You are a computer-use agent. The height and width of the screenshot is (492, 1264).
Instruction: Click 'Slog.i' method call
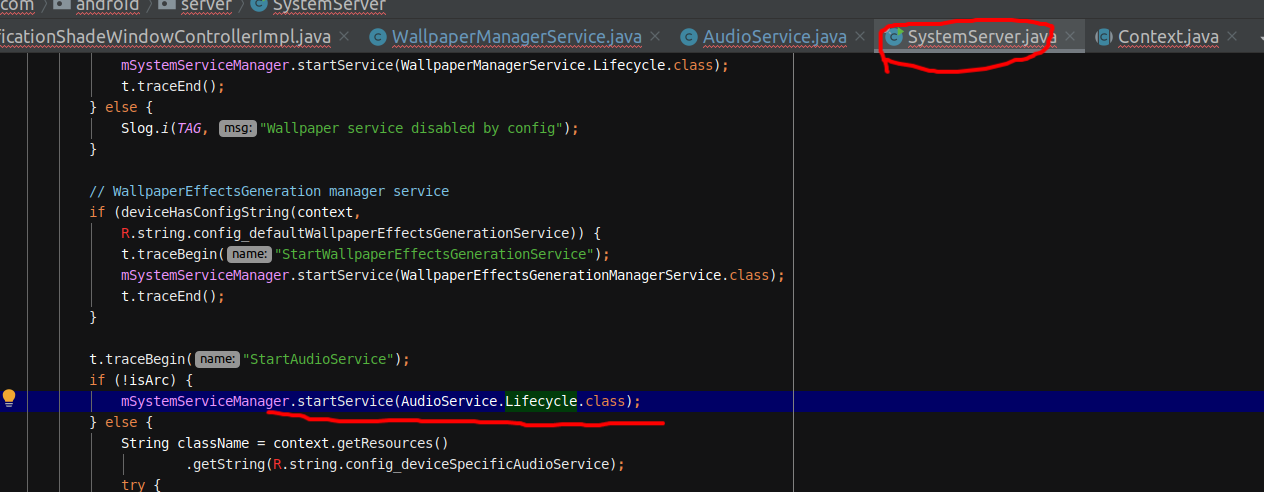click(x=143, y=128)
